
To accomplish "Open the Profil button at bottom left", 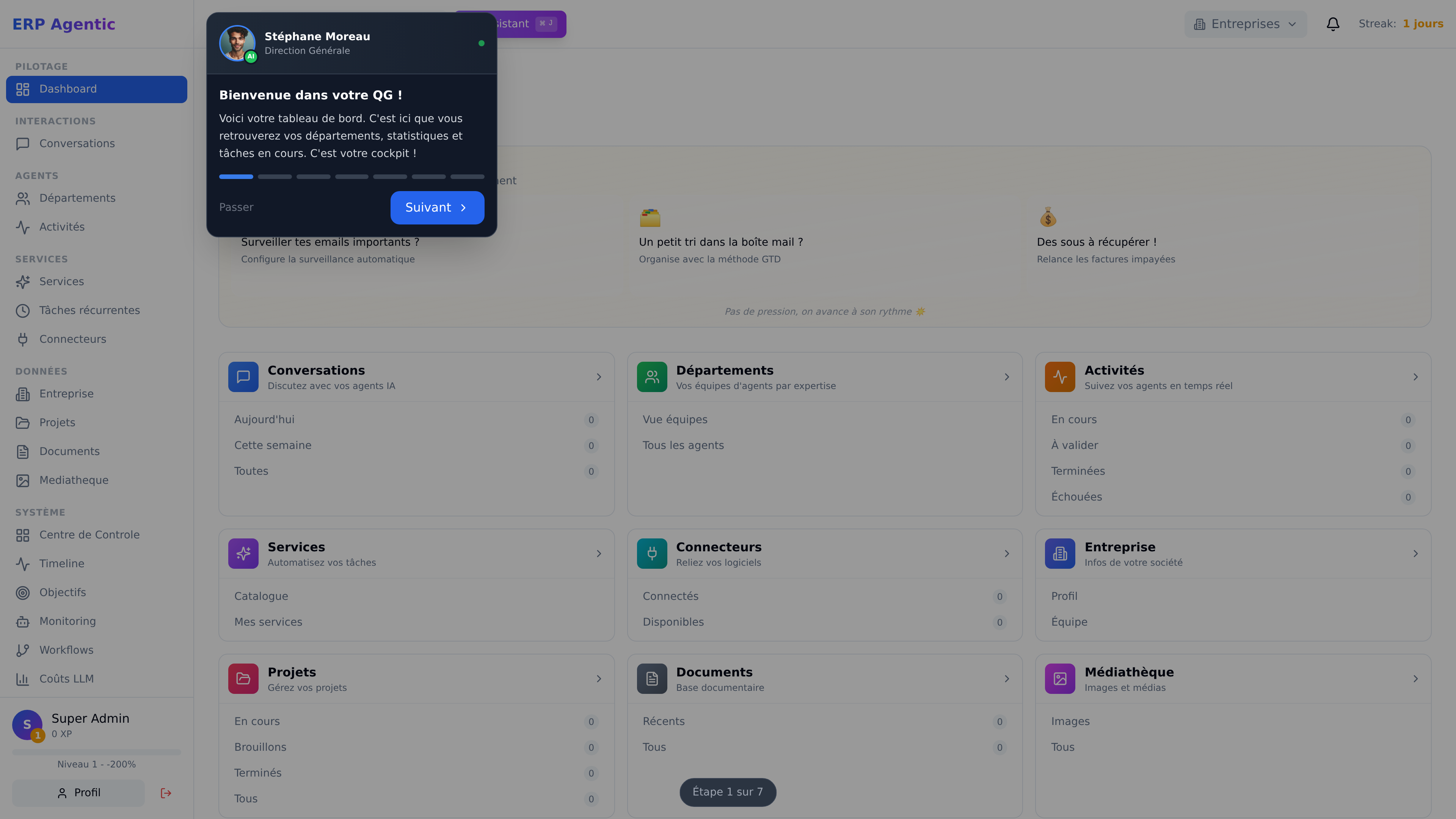I will tap(78, 792).
